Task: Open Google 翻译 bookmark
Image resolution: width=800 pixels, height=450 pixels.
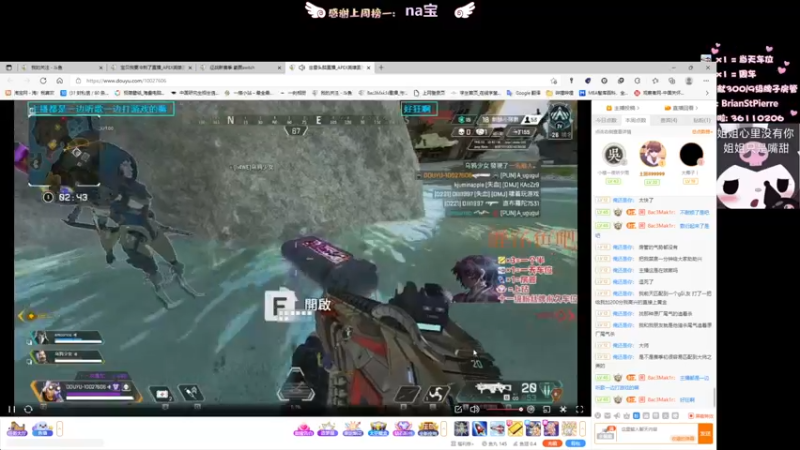Action: [523, 93]
